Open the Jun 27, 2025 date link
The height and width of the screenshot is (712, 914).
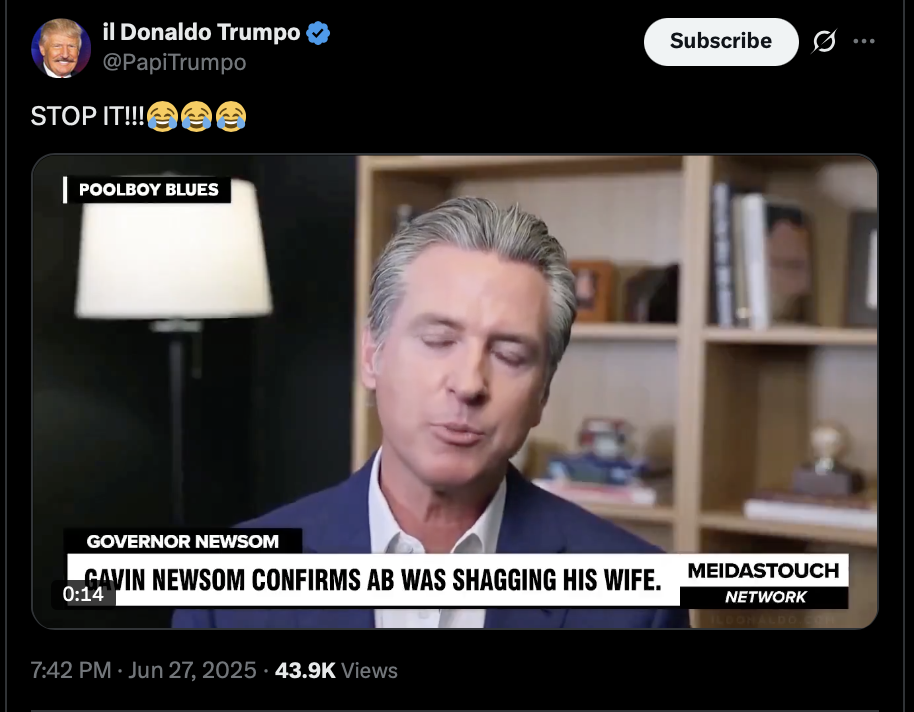pos(192,670)
